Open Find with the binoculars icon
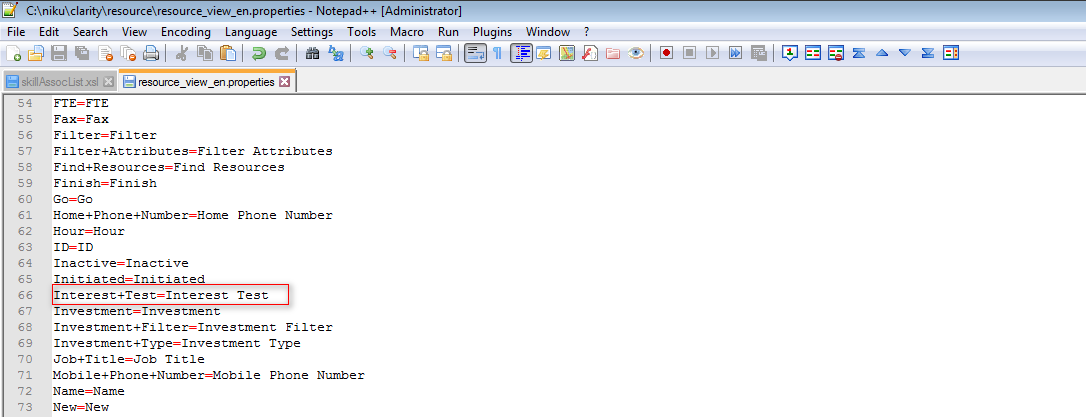 tap(312, 53)
